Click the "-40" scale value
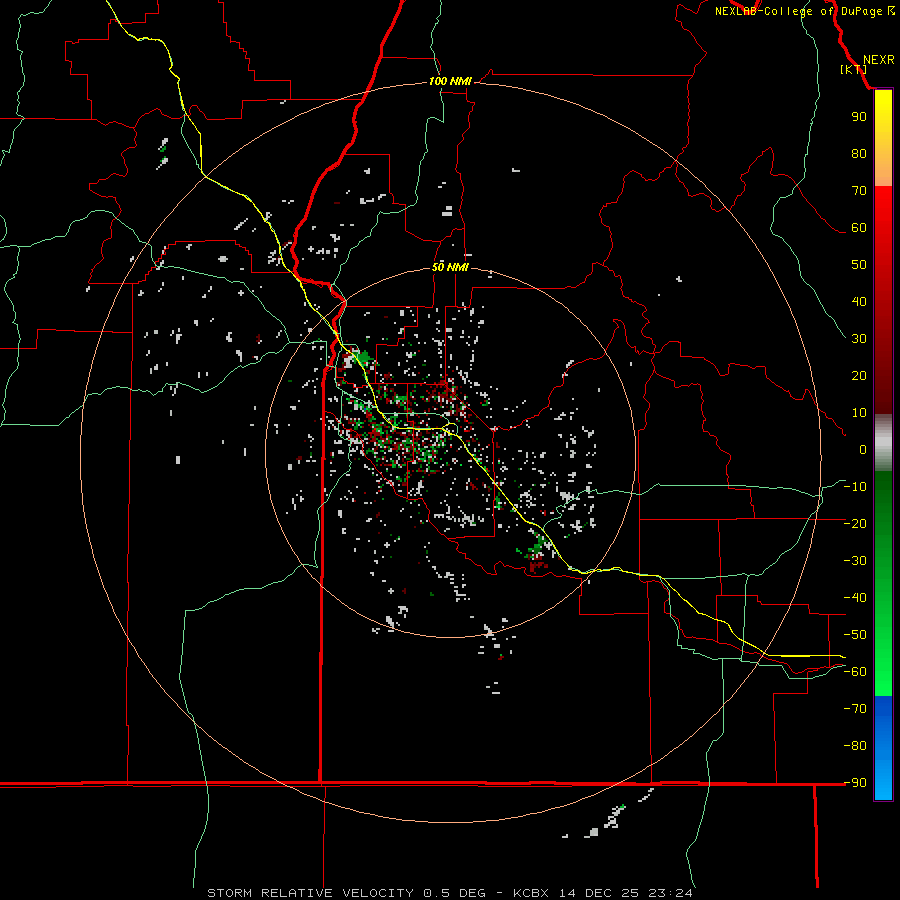This screenshot has height=900, width=900. click(855, 598)
